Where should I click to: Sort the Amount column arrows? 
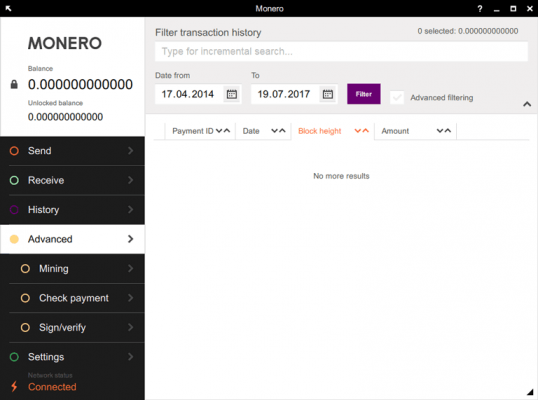[444, 131]
